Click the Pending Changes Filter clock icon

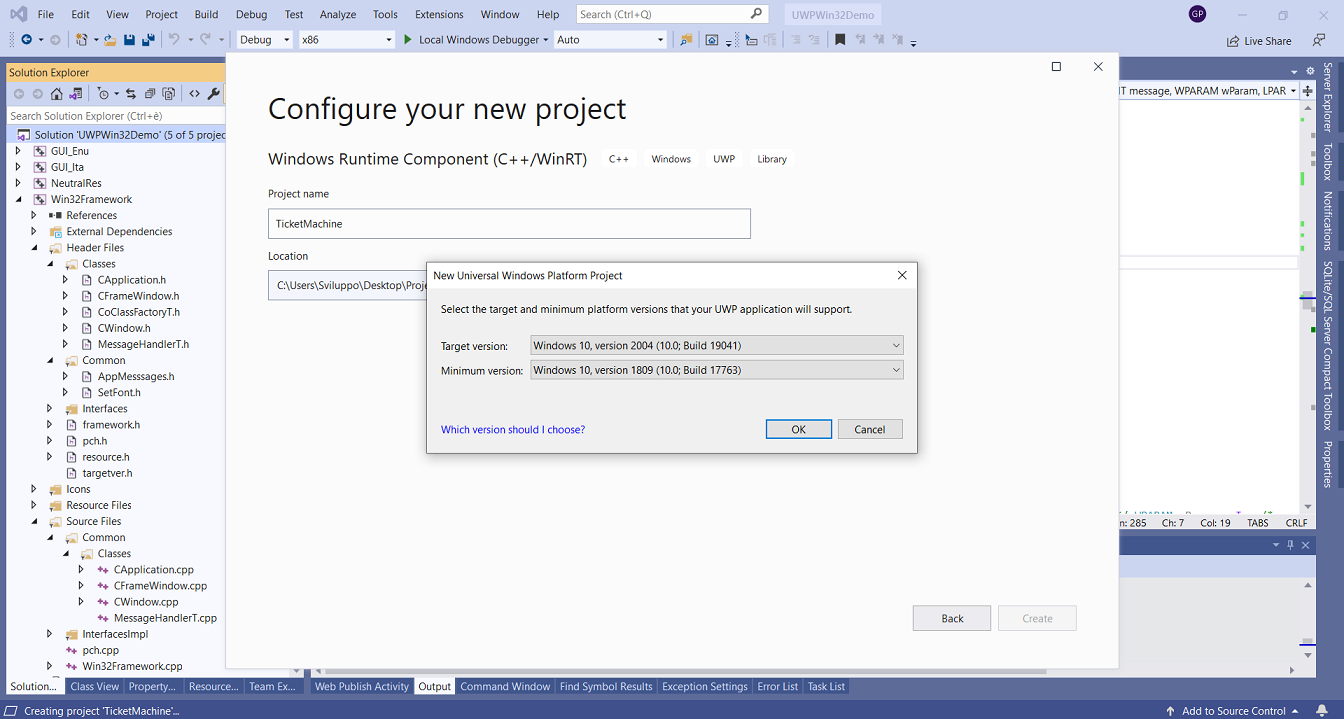[102, 93]
